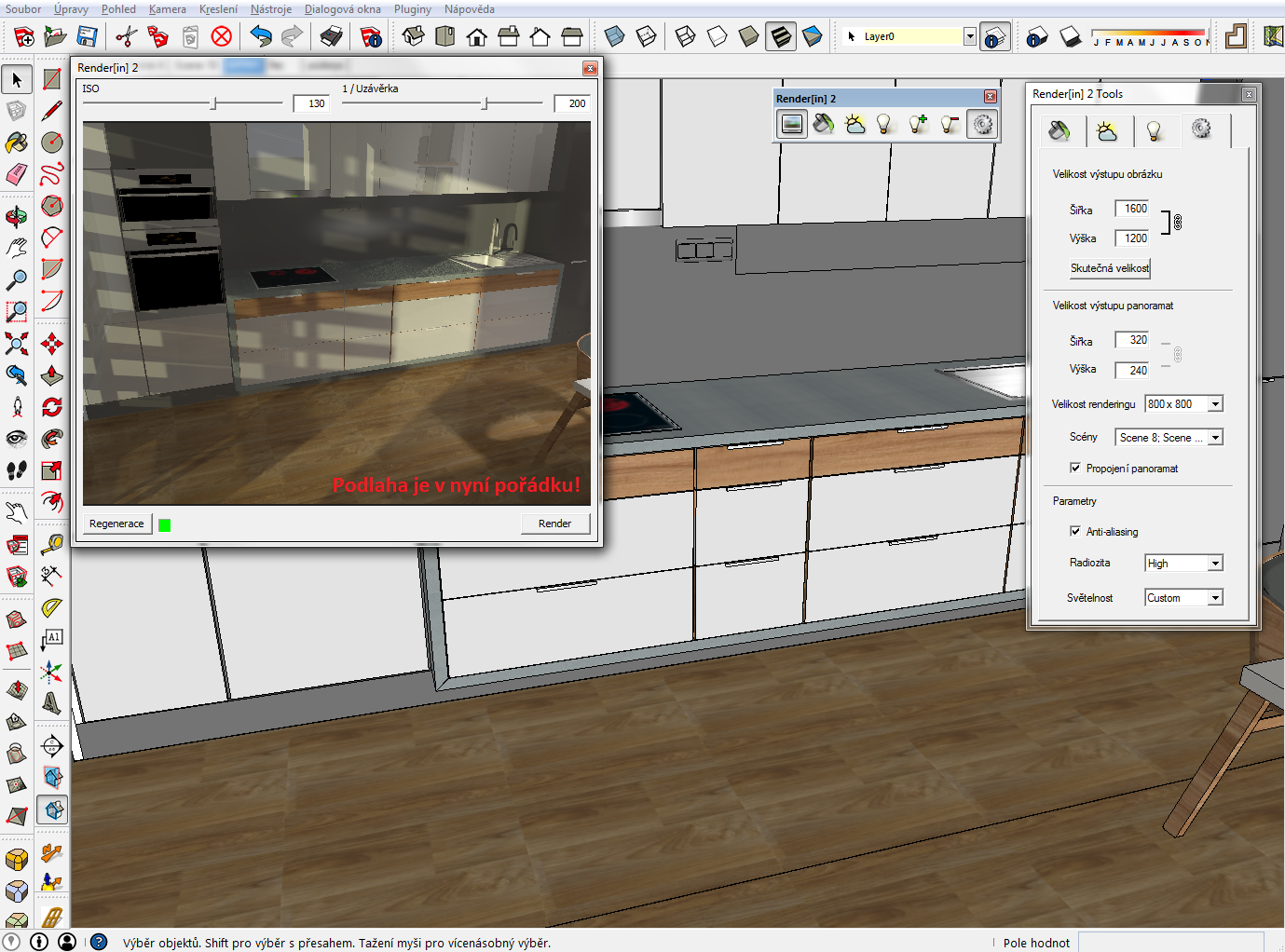
Task: Open the Print icon in toolbar
Action: coord(331,37)
